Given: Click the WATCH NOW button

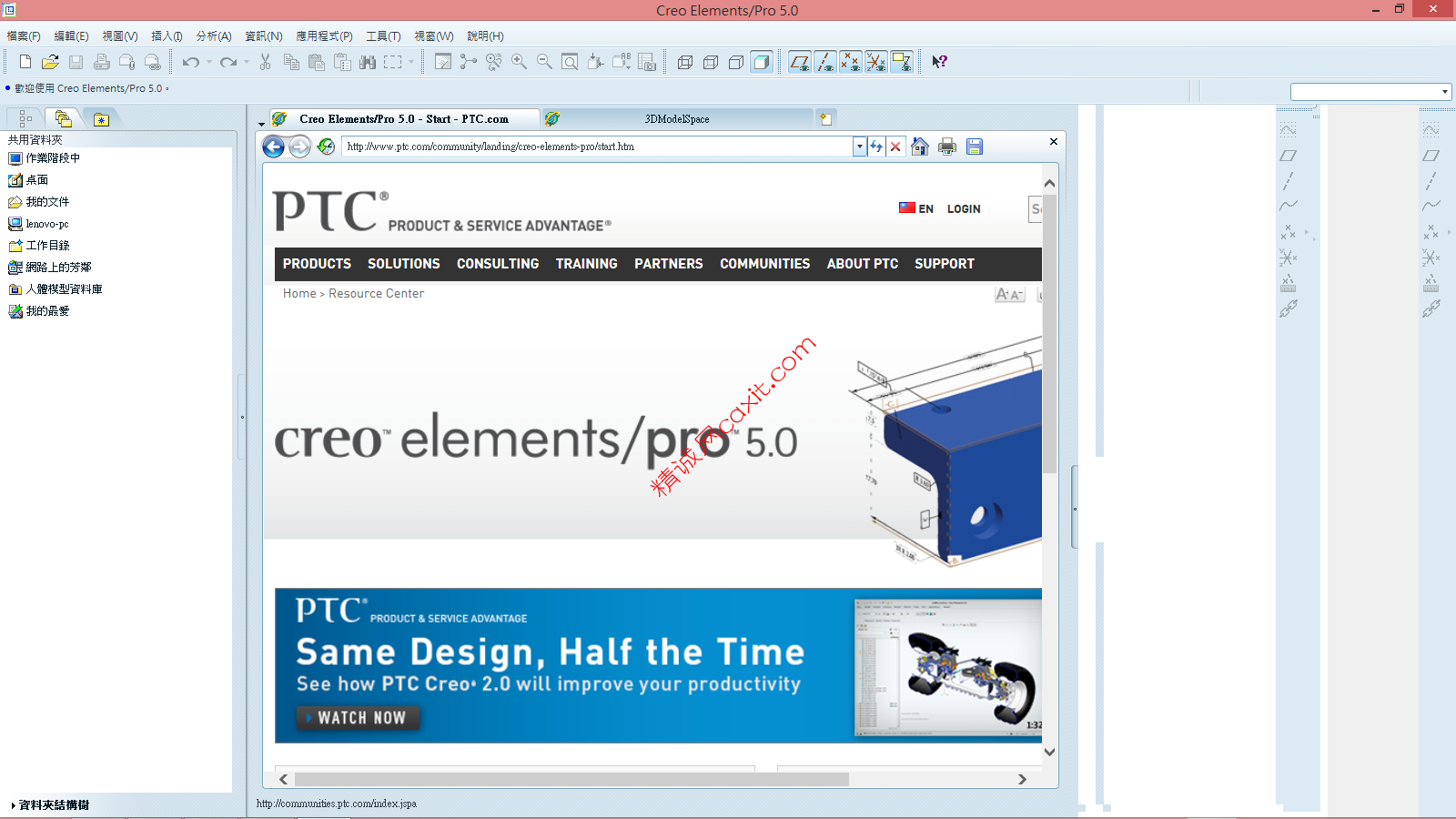Looking at the screenshot, I should 359,718.
